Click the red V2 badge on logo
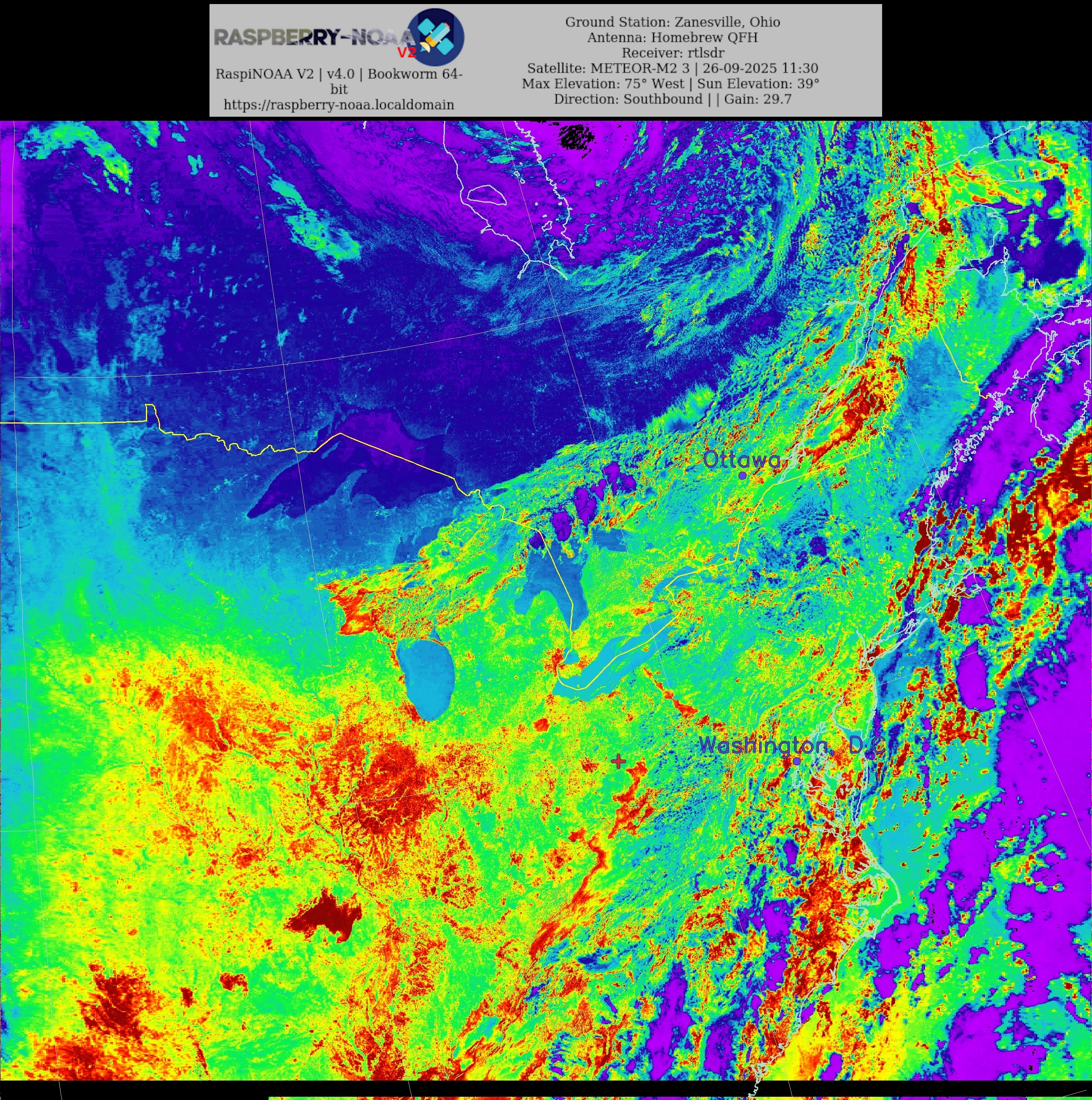 [406, 53]
